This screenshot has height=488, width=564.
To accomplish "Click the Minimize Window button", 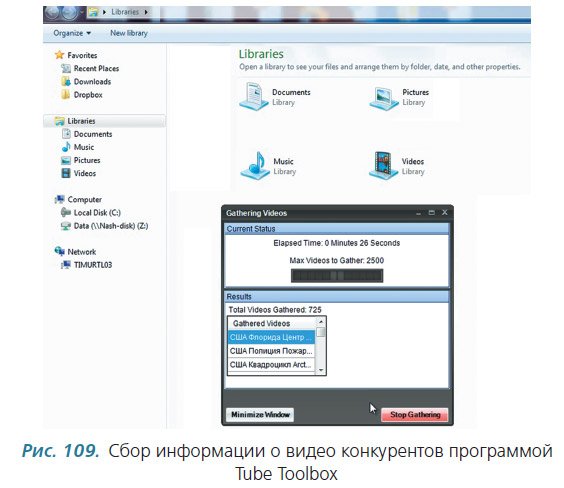I will point(260,415).
